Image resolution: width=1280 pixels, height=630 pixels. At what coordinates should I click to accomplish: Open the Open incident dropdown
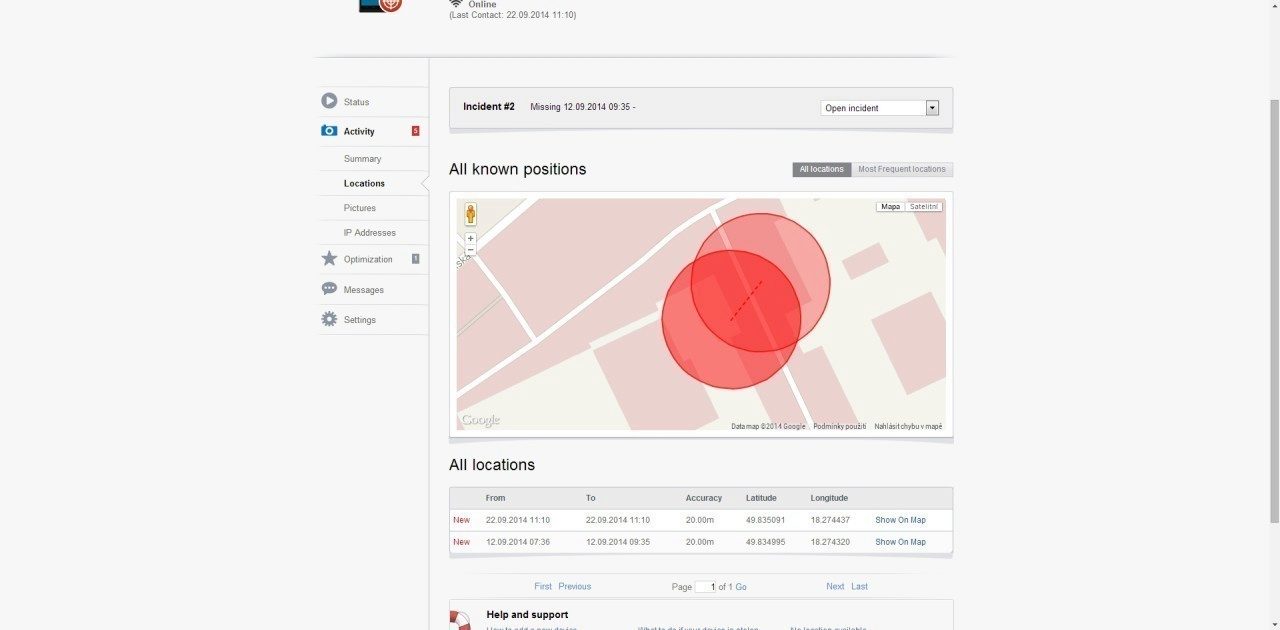point(880,108)
